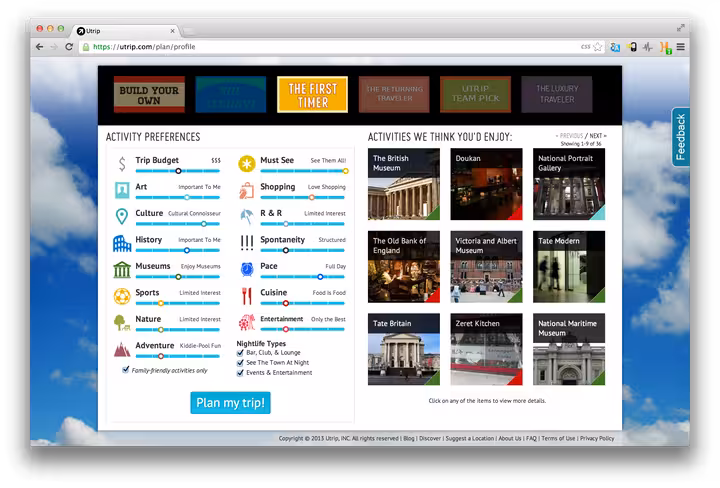Open the National Portrait Gallery card
The height and width of the screenshot is (488, 720).
pyautogui.click(x=569, y=184)
